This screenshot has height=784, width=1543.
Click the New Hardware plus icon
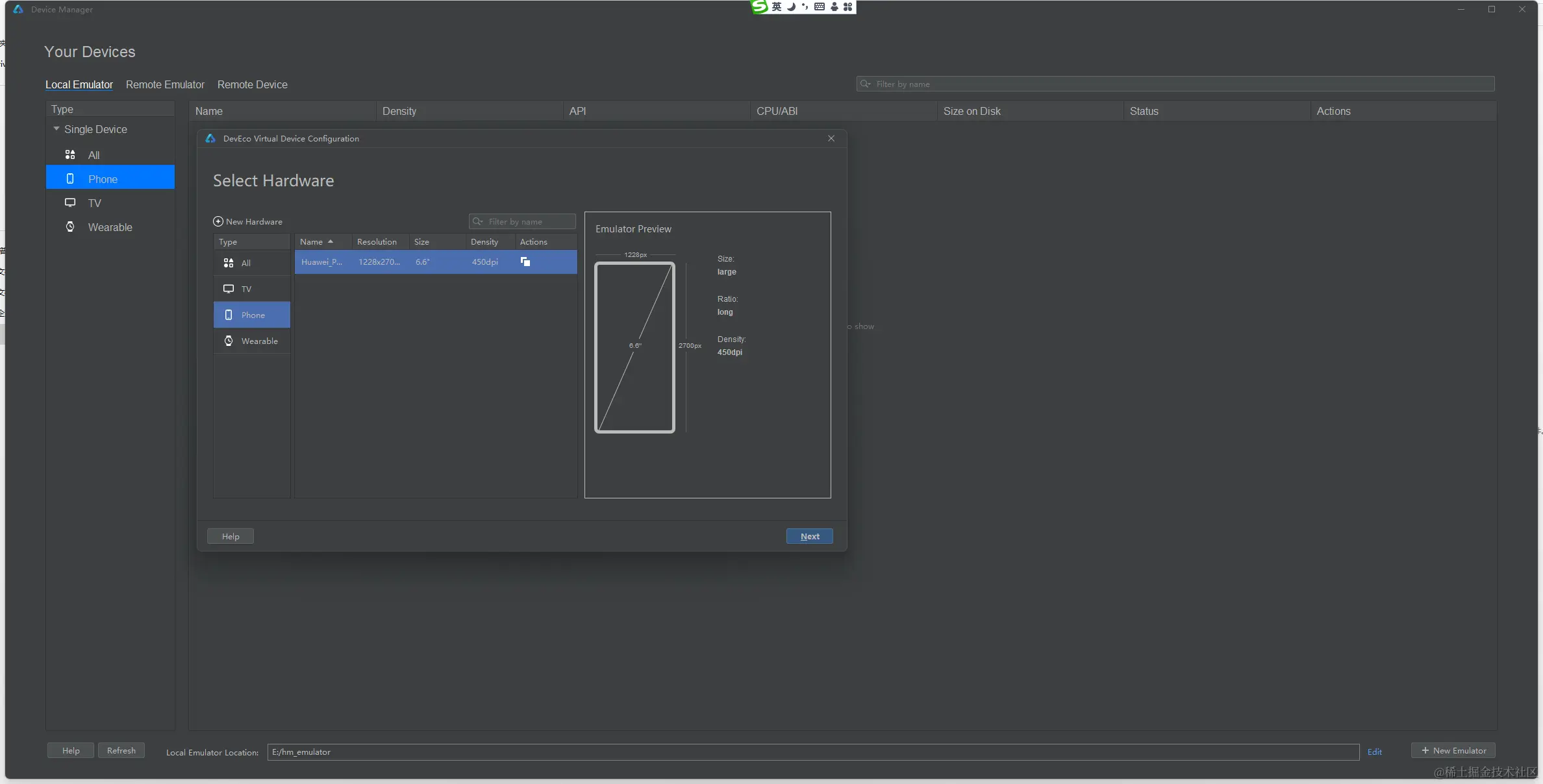(218, 222)
